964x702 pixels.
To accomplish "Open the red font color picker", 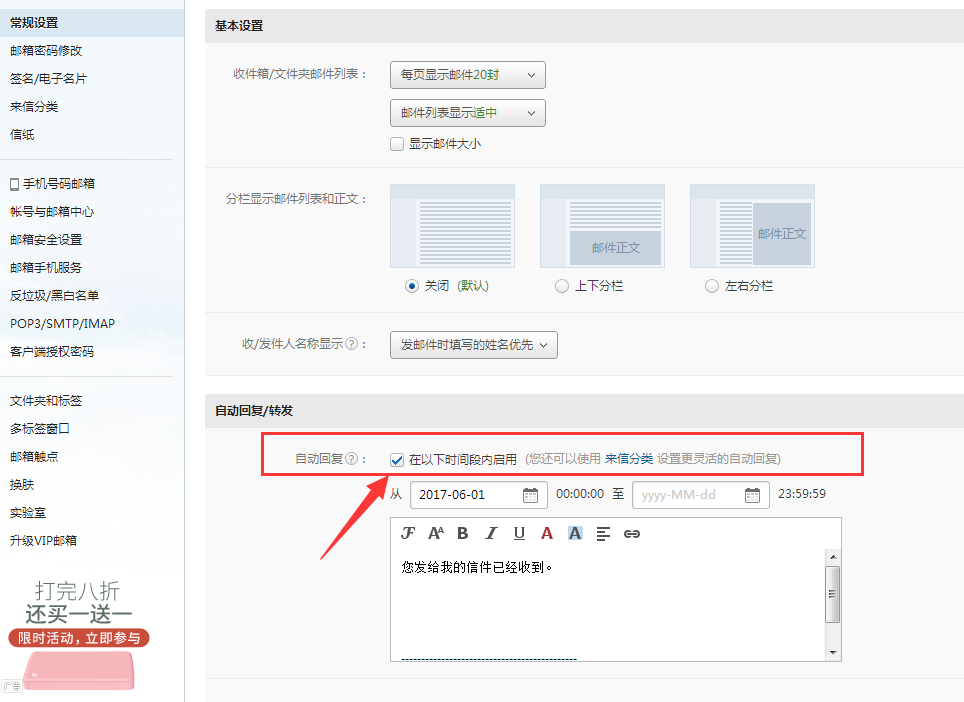I will point(547,533).
